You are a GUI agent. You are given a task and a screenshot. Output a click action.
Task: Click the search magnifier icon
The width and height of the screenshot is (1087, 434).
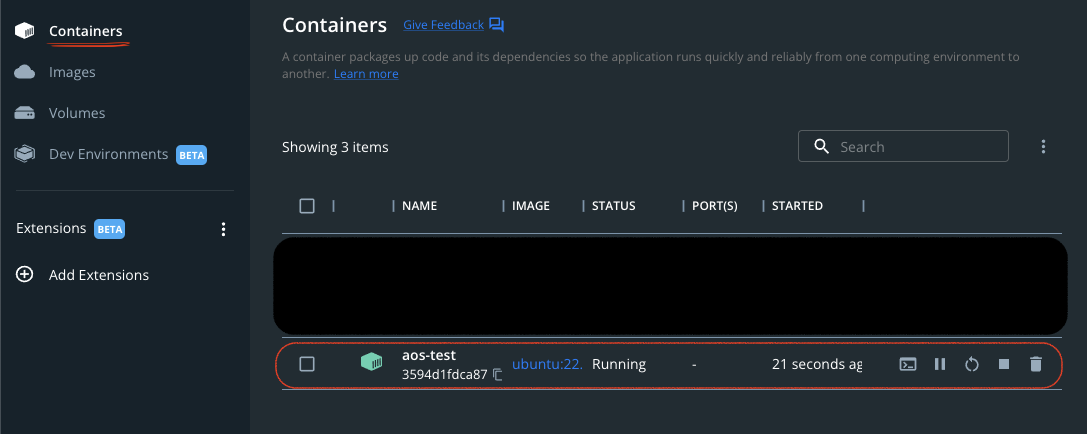click(821, 146)
